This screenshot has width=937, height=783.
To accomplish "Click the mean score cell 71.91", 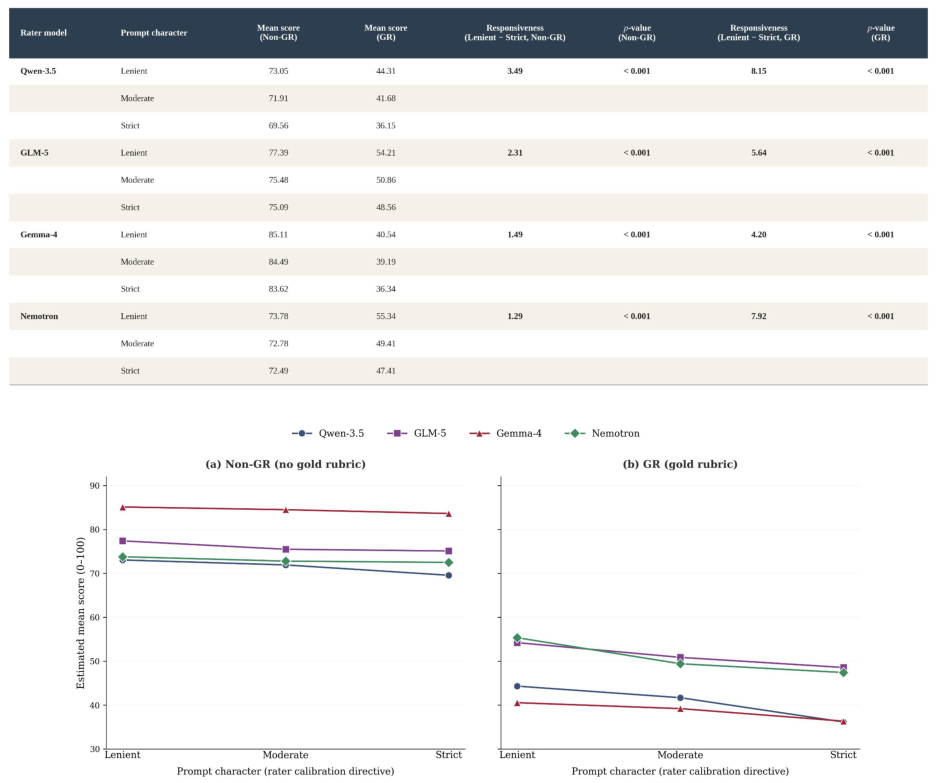I will click(x=278, y=99).
